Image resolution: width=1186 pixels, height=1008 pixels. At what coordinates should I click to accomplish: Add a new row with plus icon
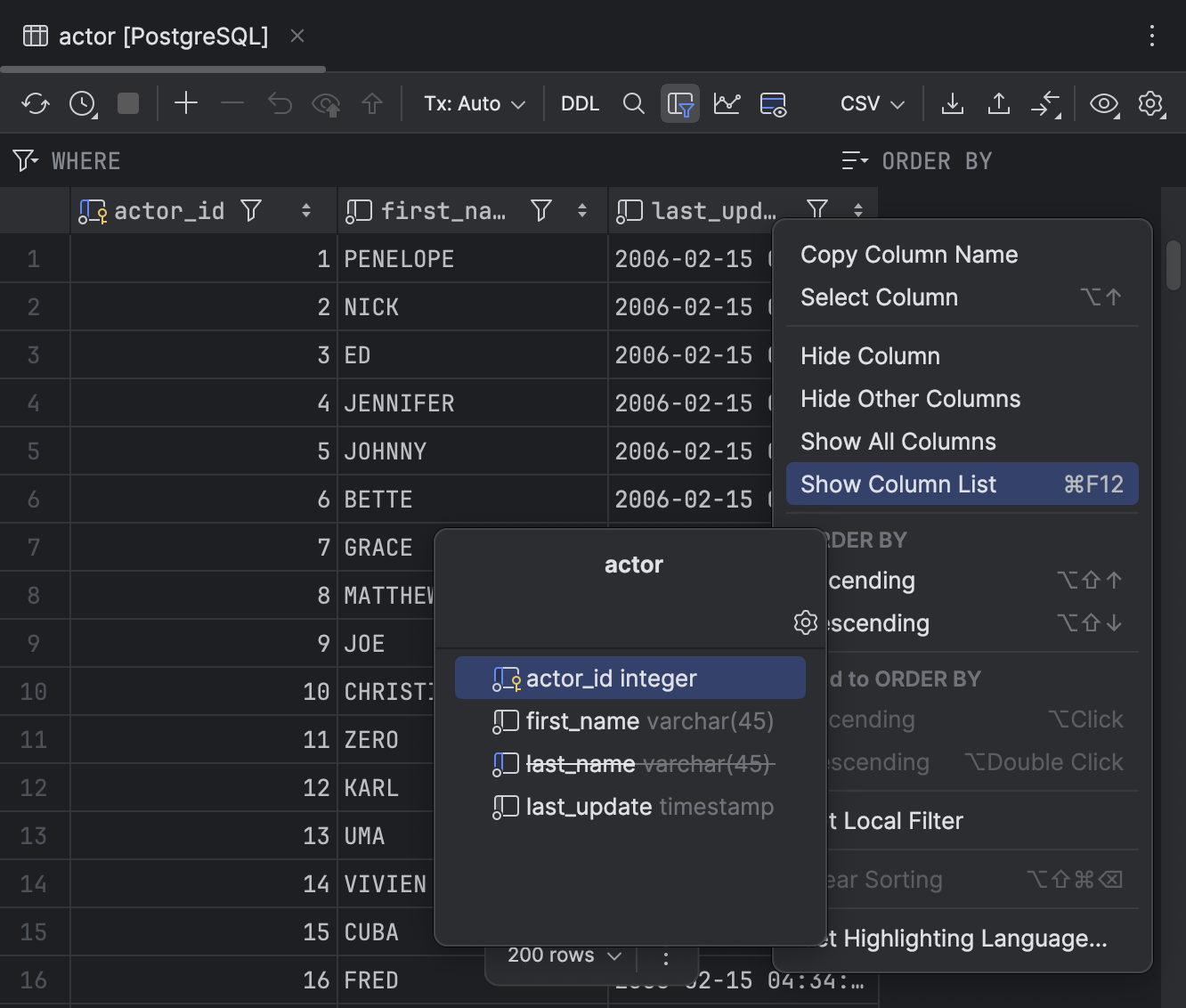coord(186,104)
